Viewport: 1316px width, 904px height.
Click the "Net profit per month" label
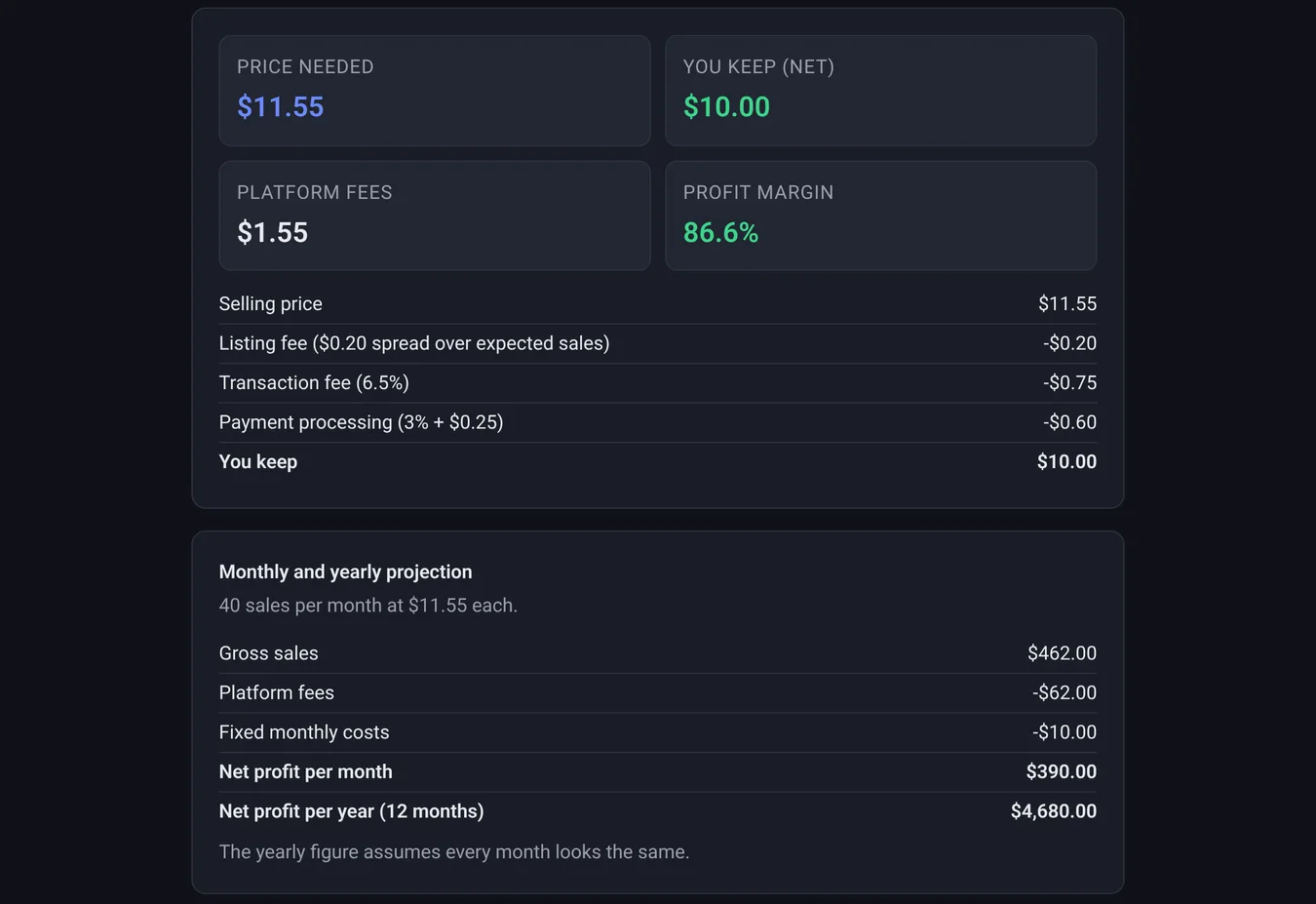click(306, 771)
